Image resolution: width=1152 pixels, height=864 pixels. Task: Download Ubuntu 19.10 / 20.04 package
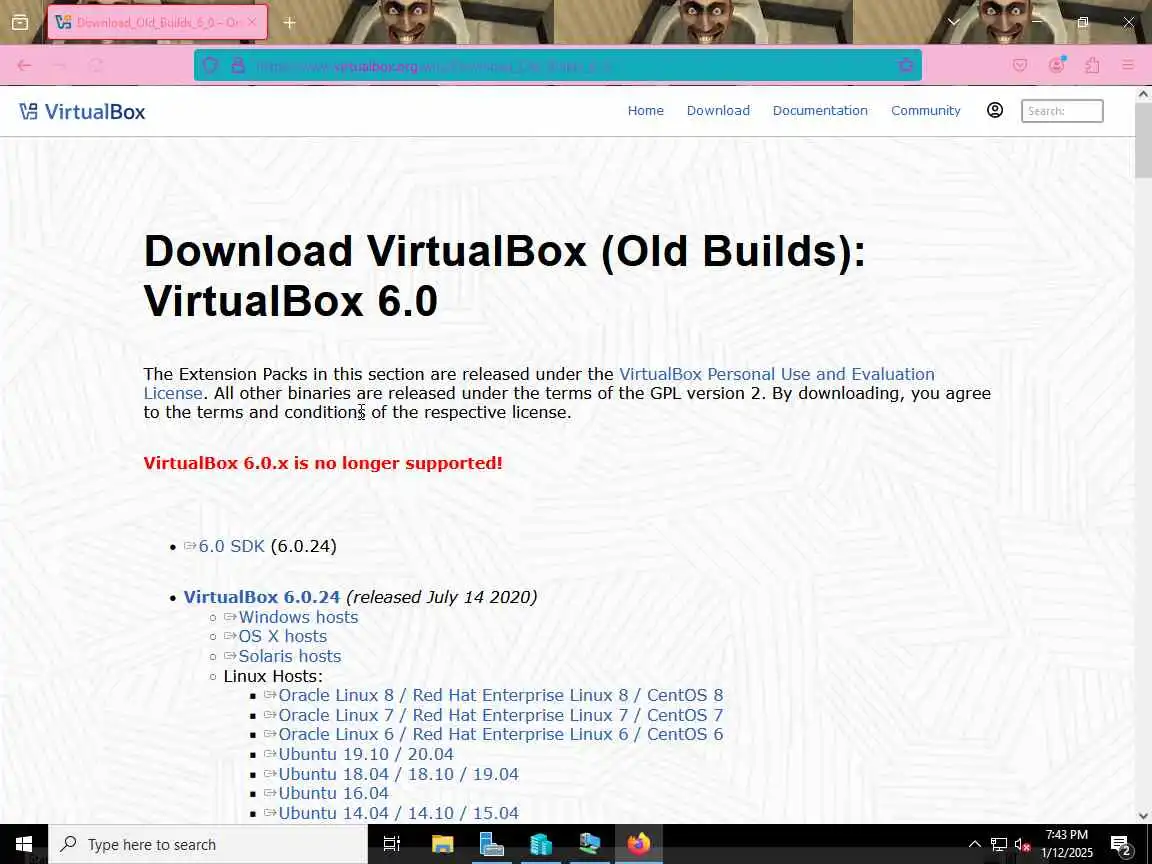click(366, 754)
